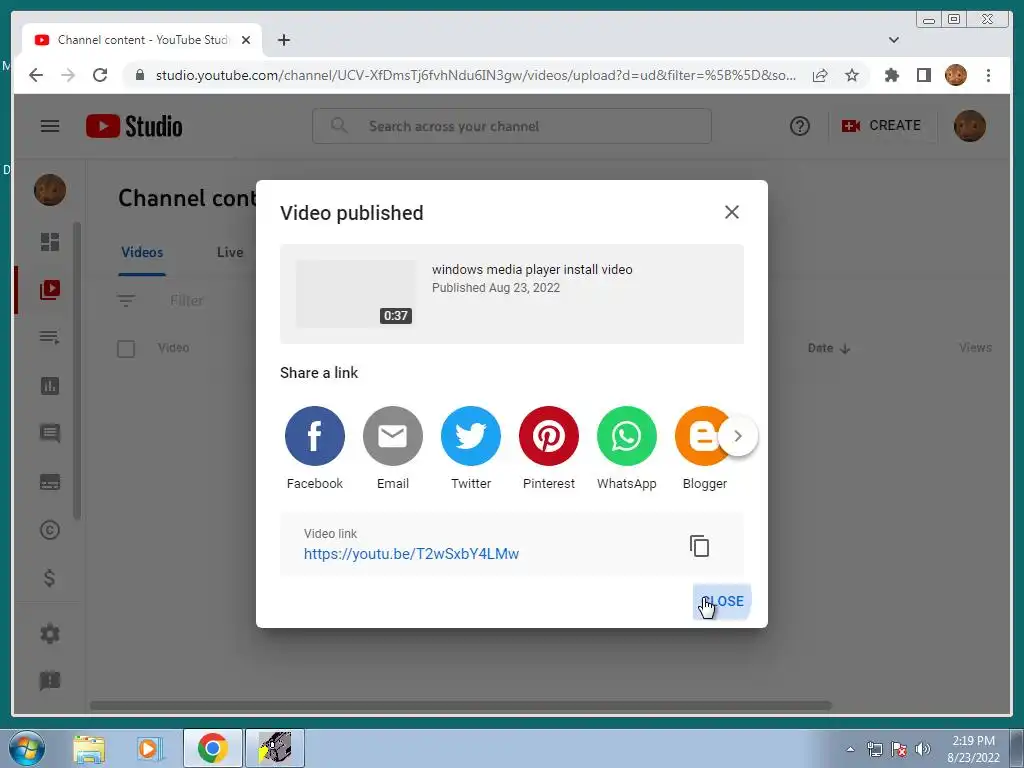Open Settings gear in sidebar
Screen dimensions: 1024x768
[50, 633]
